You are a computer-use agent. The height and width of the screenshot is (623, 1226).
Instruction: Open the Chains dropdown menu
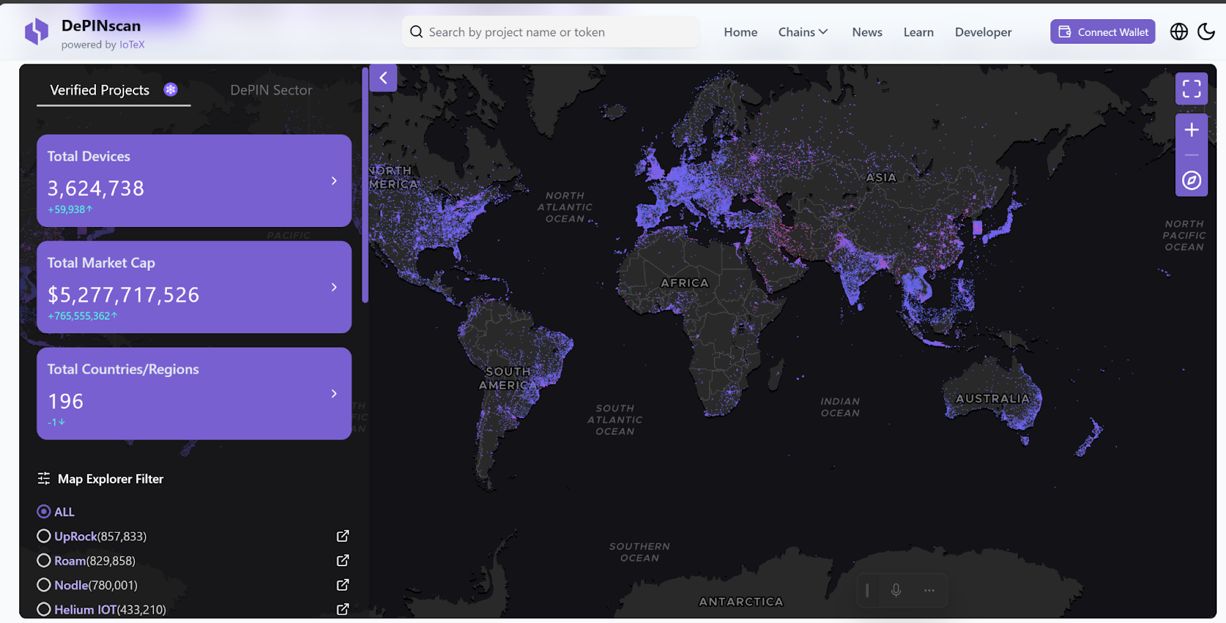(x=803, y=32)
